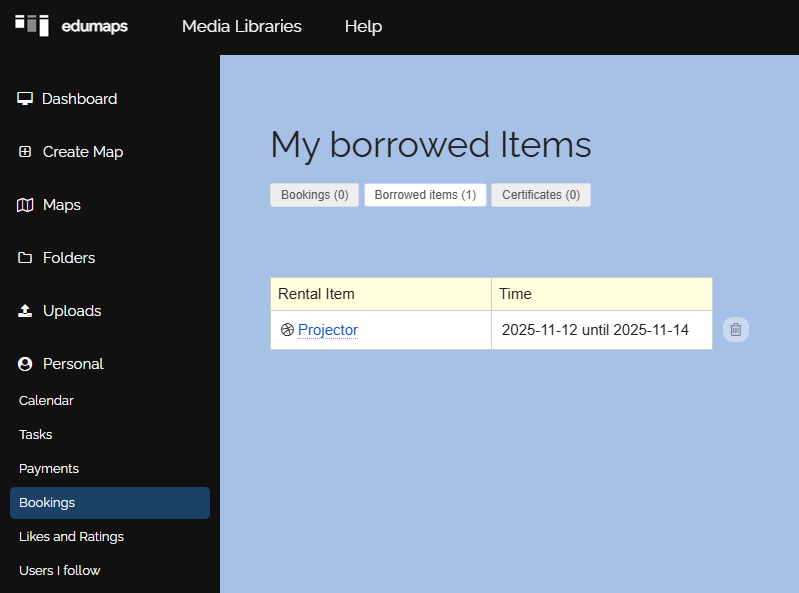Show the Certificates (0) tab
The height and width of the screenshot is (593, 799).
coord(541,195)
